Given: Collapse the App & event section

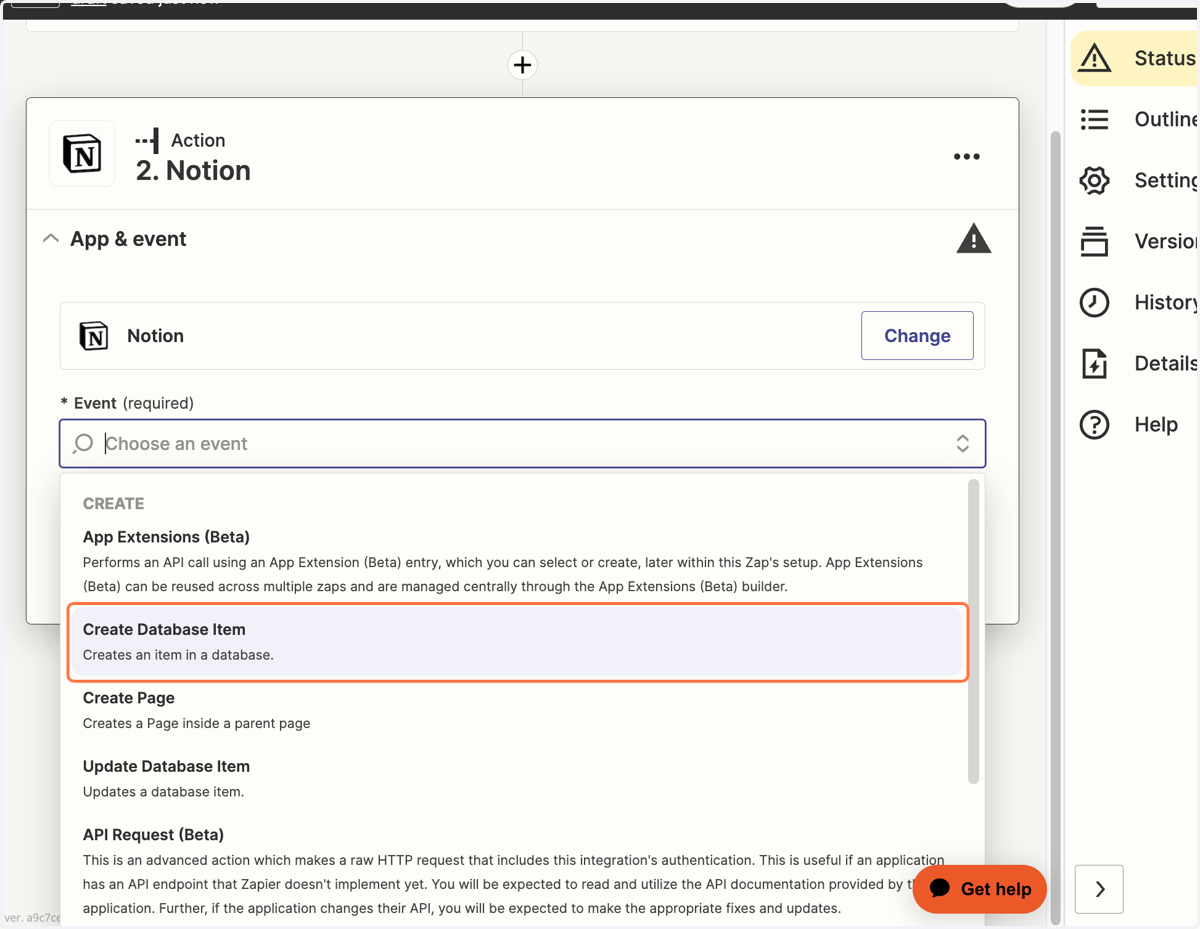Looking at the screenshot, I should click(51, 239).
